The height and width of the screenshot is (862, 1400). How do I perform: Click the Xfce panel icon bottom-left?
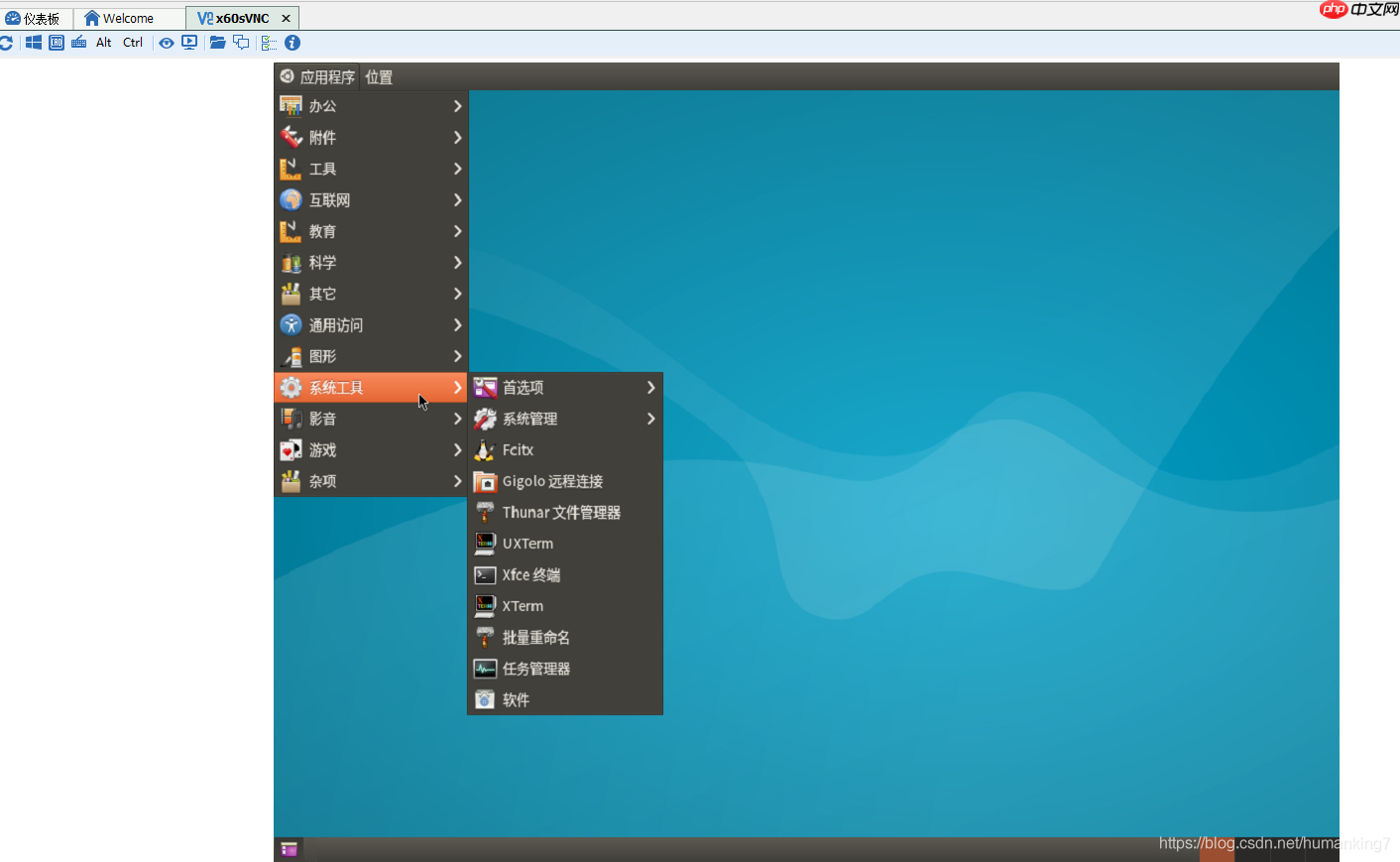point(289,849)
